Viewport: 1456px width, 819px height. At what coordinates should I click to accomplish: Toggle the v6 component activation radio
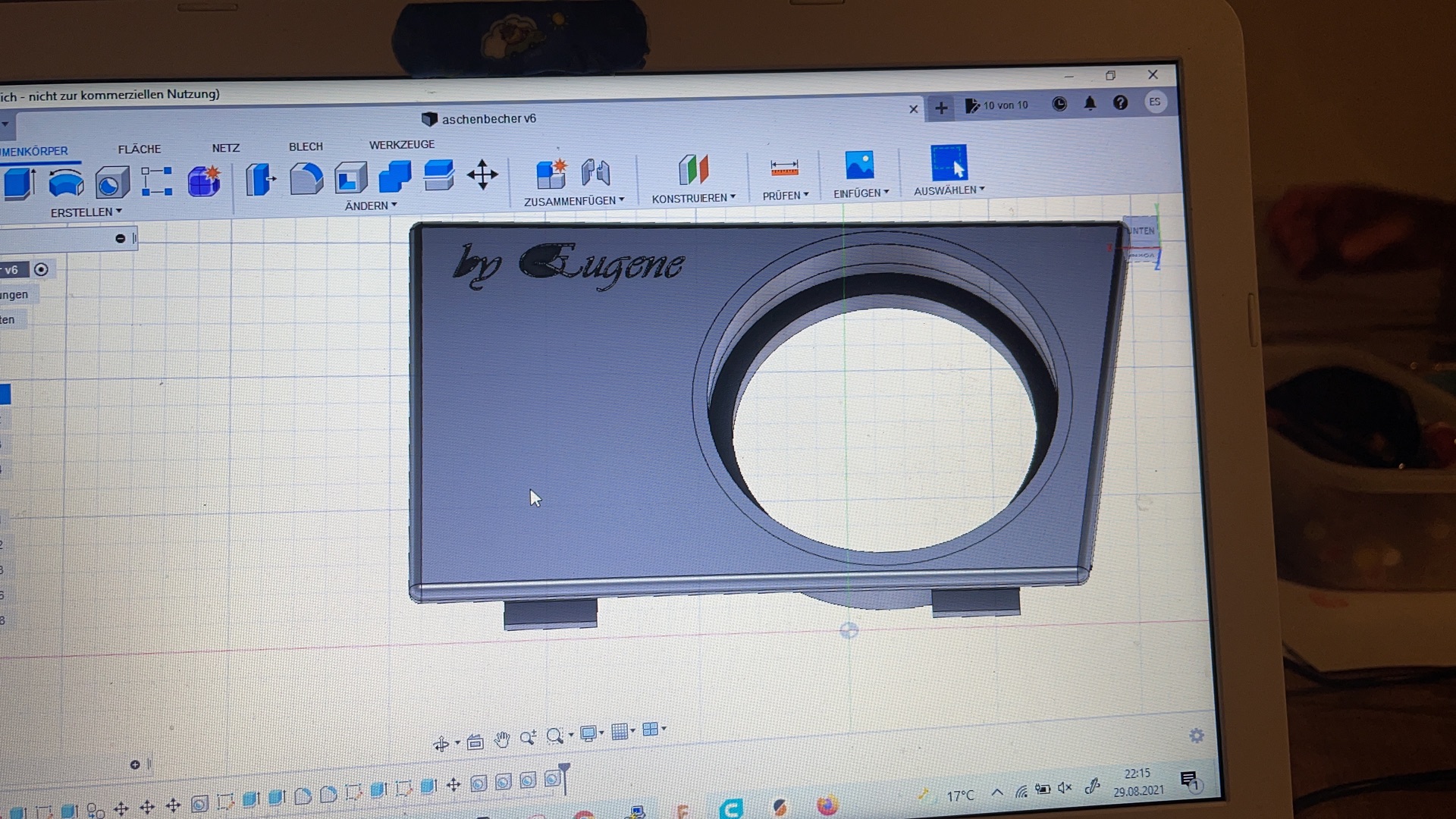pyautogui.click(x=42, y=269)
